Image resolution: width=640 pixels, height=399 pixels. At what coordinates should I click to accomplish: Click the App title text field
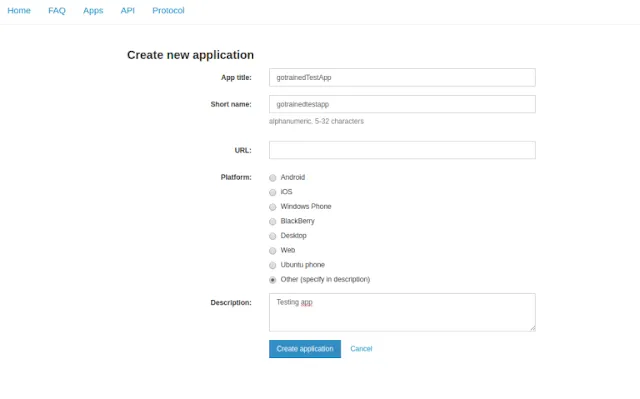pos(402,78)
